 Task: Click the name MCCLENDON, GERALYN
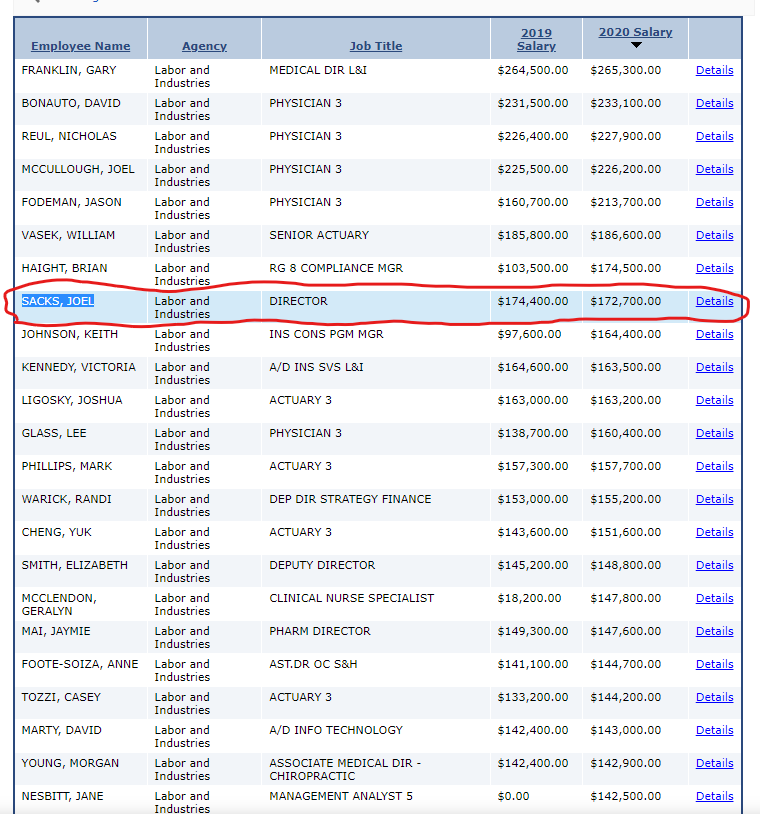59,604
